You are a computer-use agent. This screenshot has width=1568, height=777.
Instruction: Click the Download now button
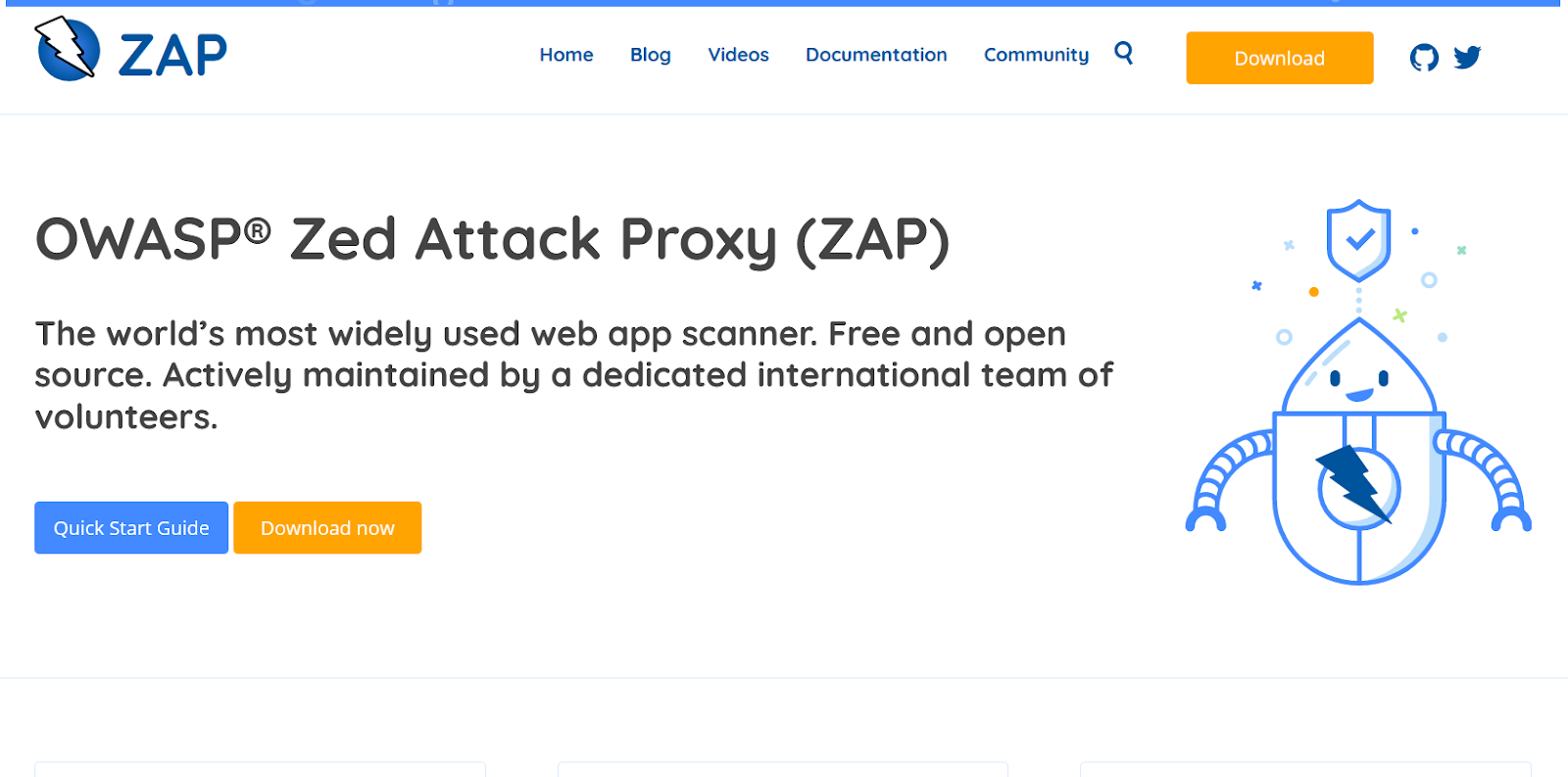point(327,528)
